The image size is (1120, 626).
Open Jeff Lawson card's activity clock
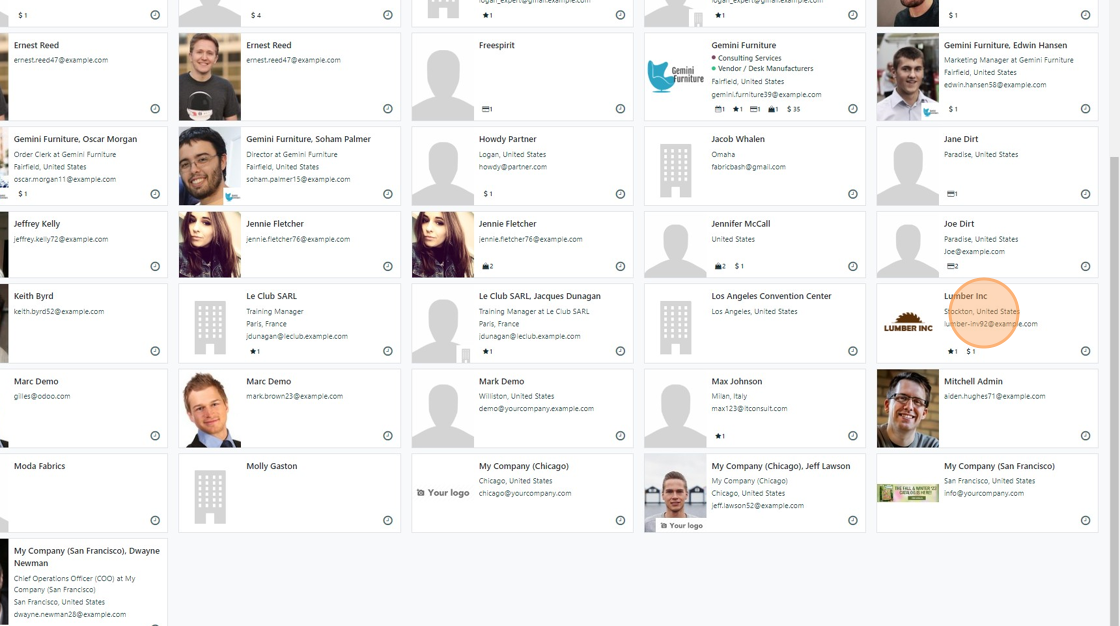853,520
